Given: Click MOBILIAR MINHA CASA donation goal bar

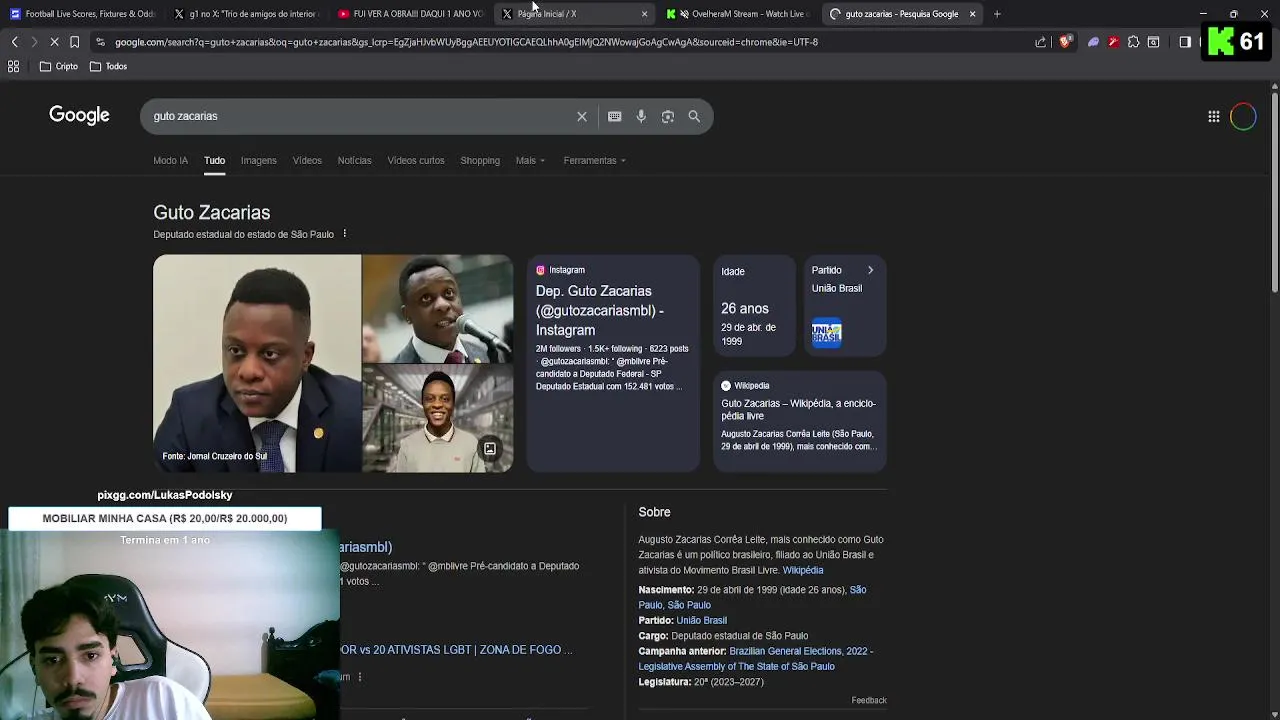Looking at the screenshot, I should point(165,518).
